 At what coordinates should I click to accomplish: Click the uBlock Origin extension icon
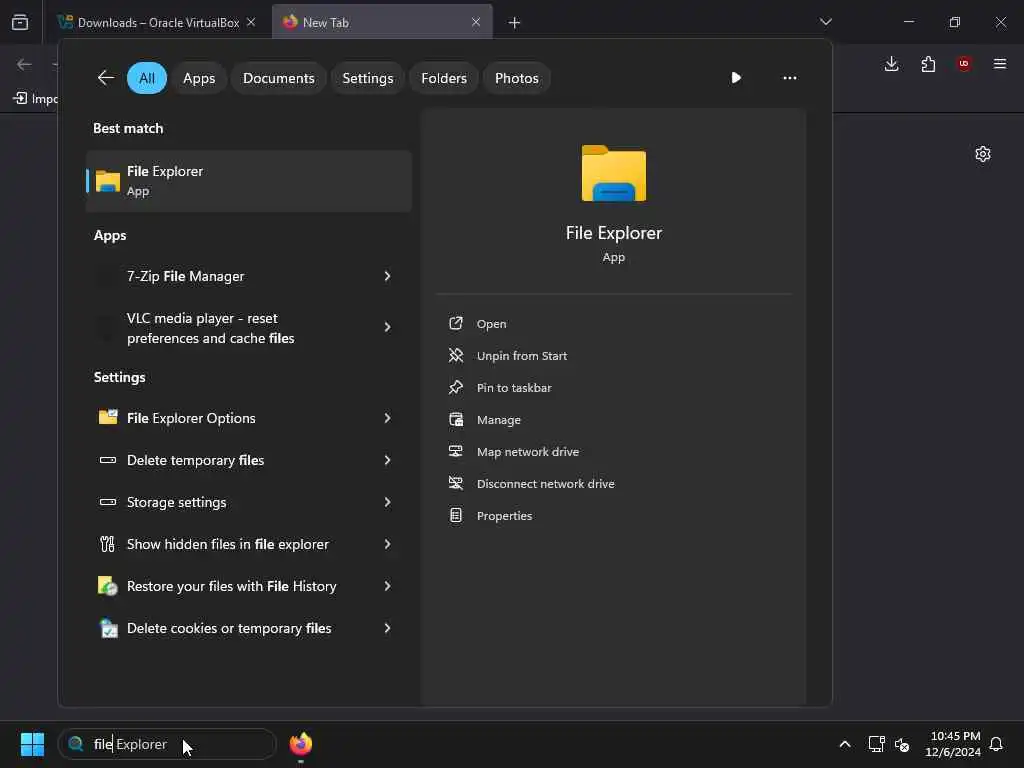coord(964,64)
